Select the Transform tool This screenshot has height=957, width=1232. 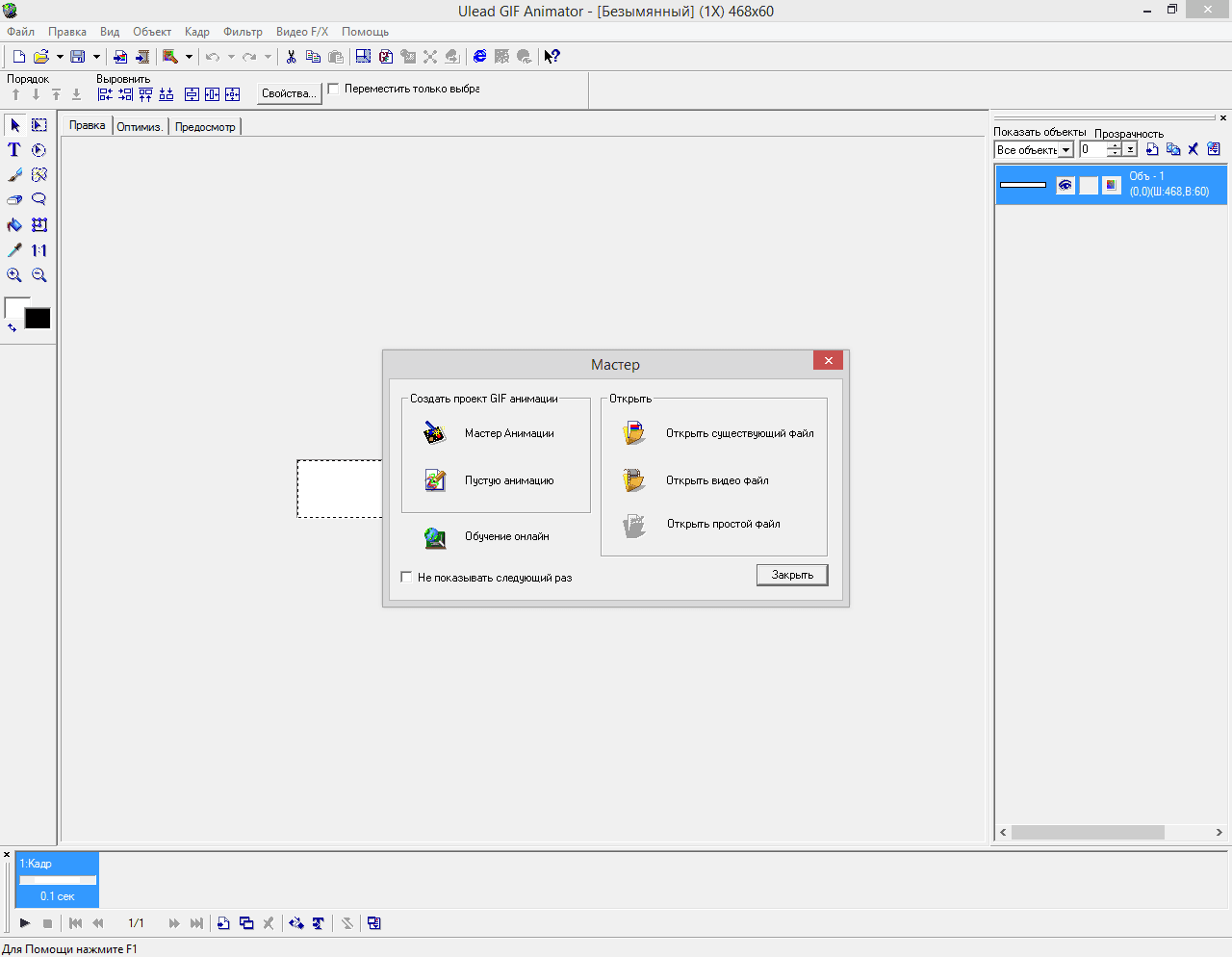point(39,225)
